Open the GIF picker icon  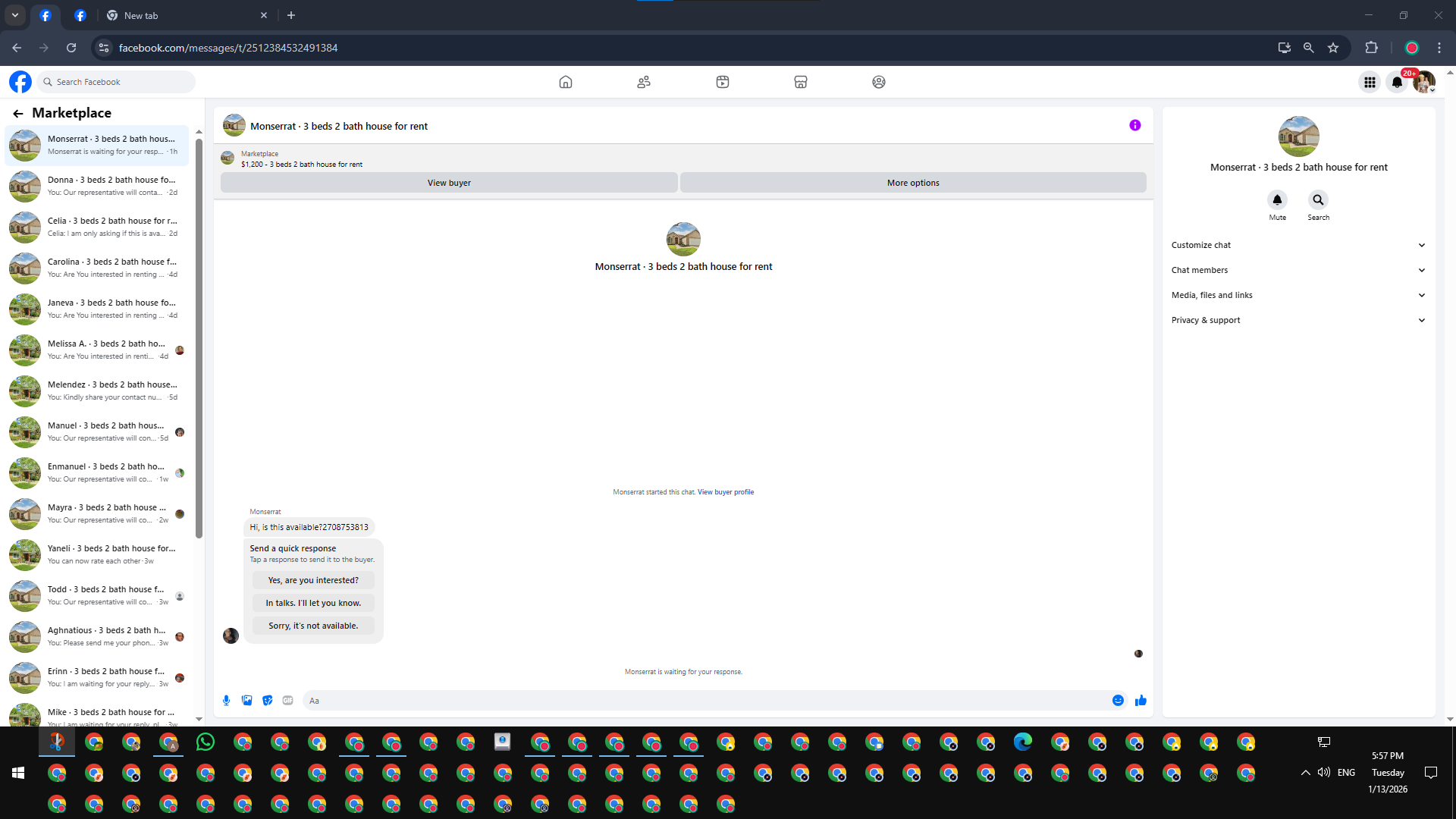287,701
